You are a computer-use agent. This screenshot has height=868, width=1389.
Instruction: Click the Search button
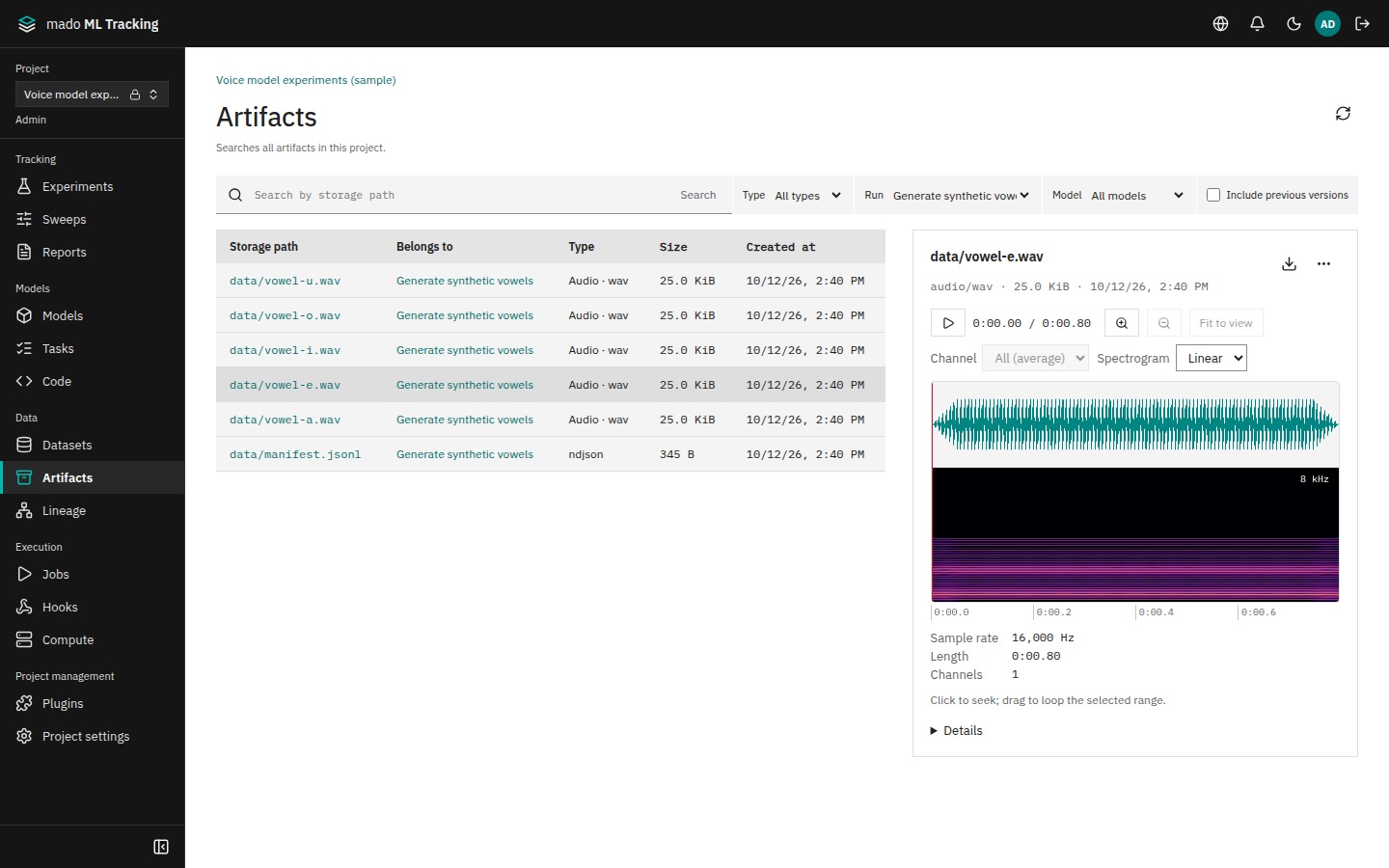point(698,195)
